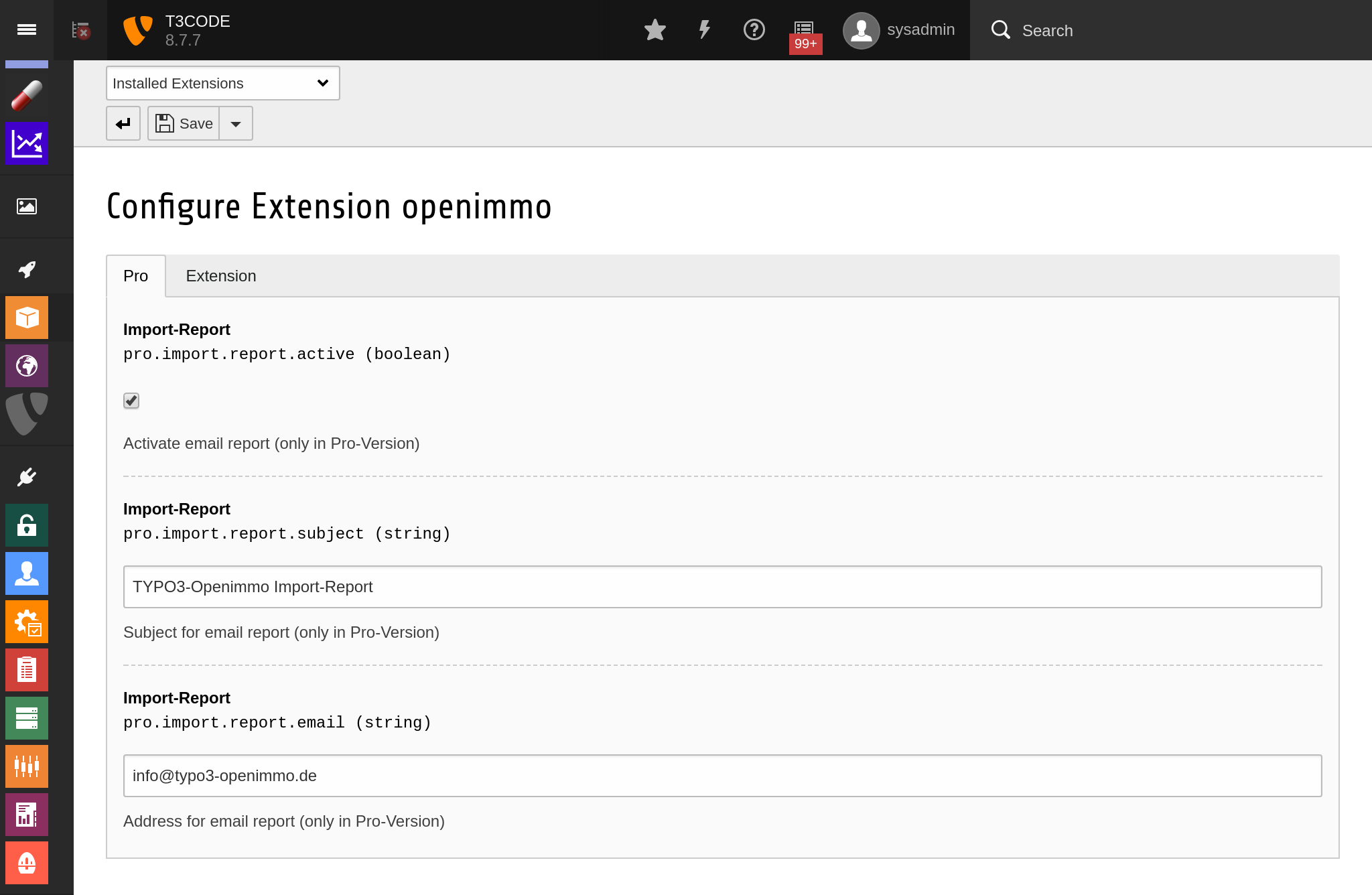Select the Pro tab
The width and height of the screenshot is (1372, 895).
[135, 275]
